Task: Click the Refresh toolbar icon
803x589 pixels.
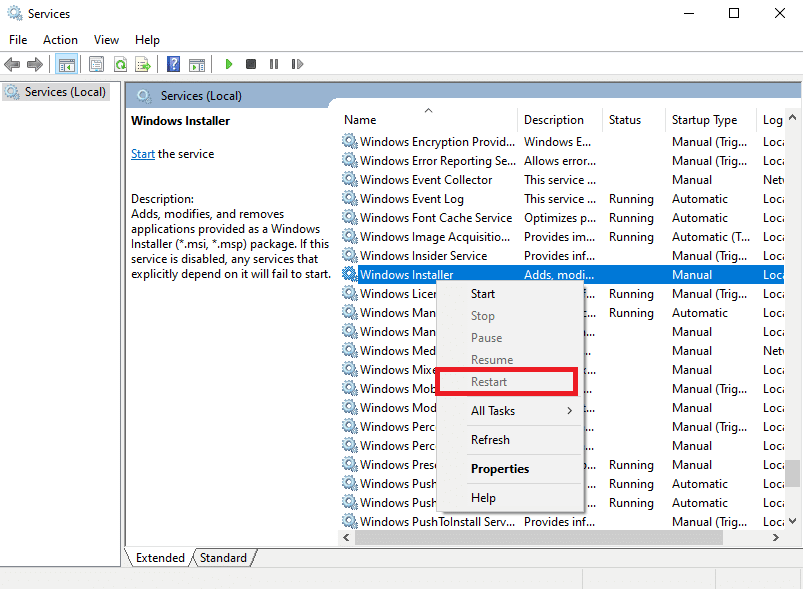Action: pyautogui.click(x=120, y=65)
